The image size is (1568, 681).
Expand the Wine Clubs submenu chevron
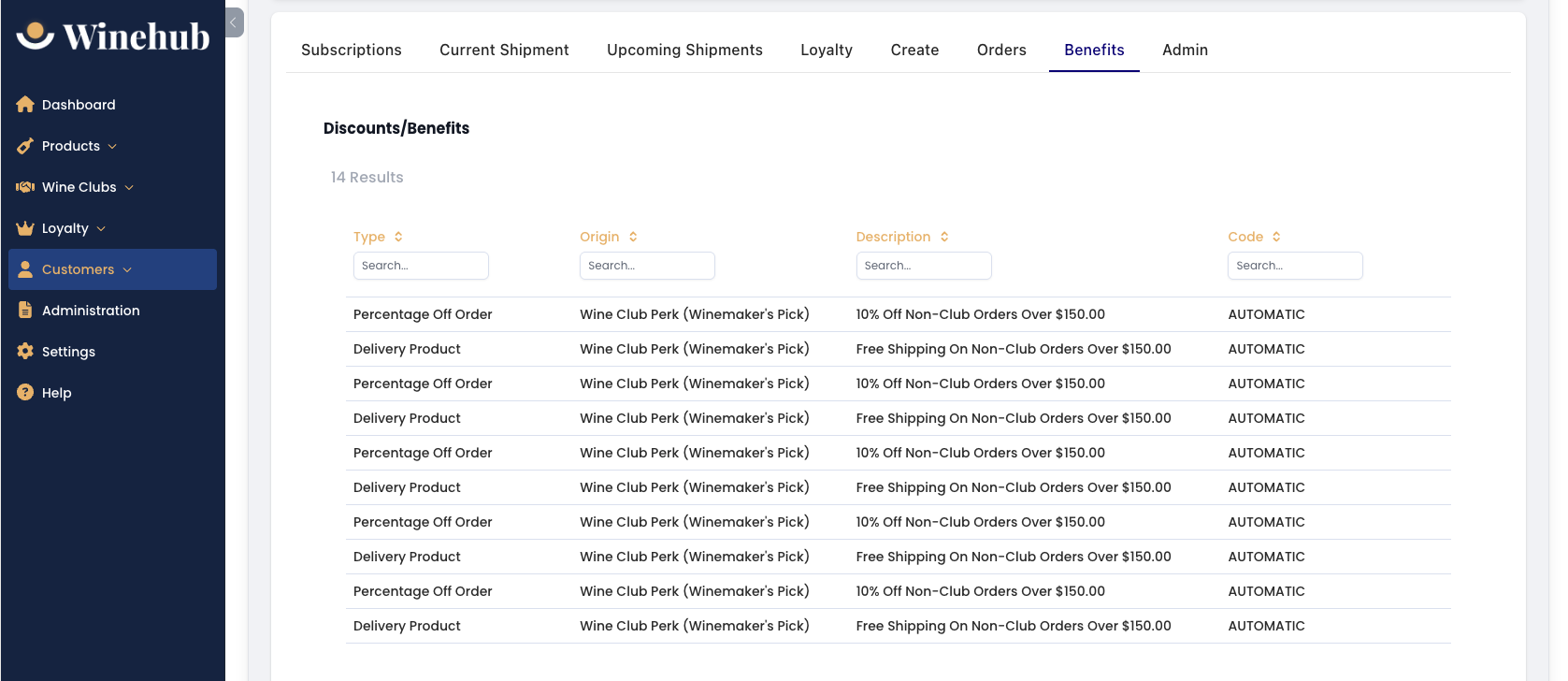[x=129, y=187]
